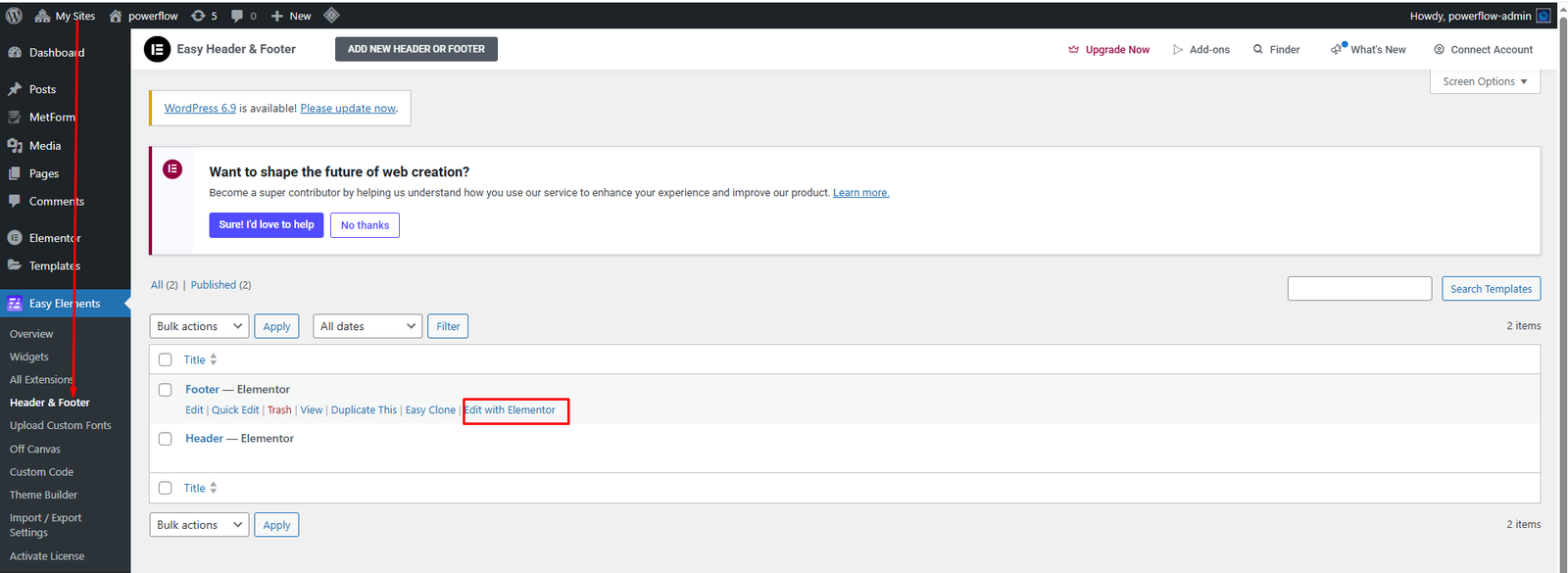Click Edit with Elementor link for Footer
1568x573 pixels.
pos(510,409)
